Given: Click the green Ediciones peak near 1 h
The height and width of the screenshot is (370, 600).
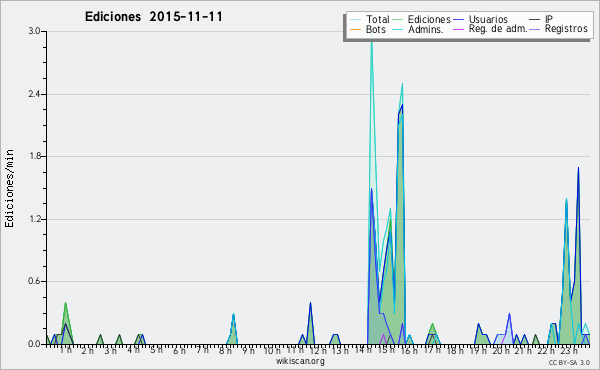Looking at the screenshot, I should (x=65, y=303).
